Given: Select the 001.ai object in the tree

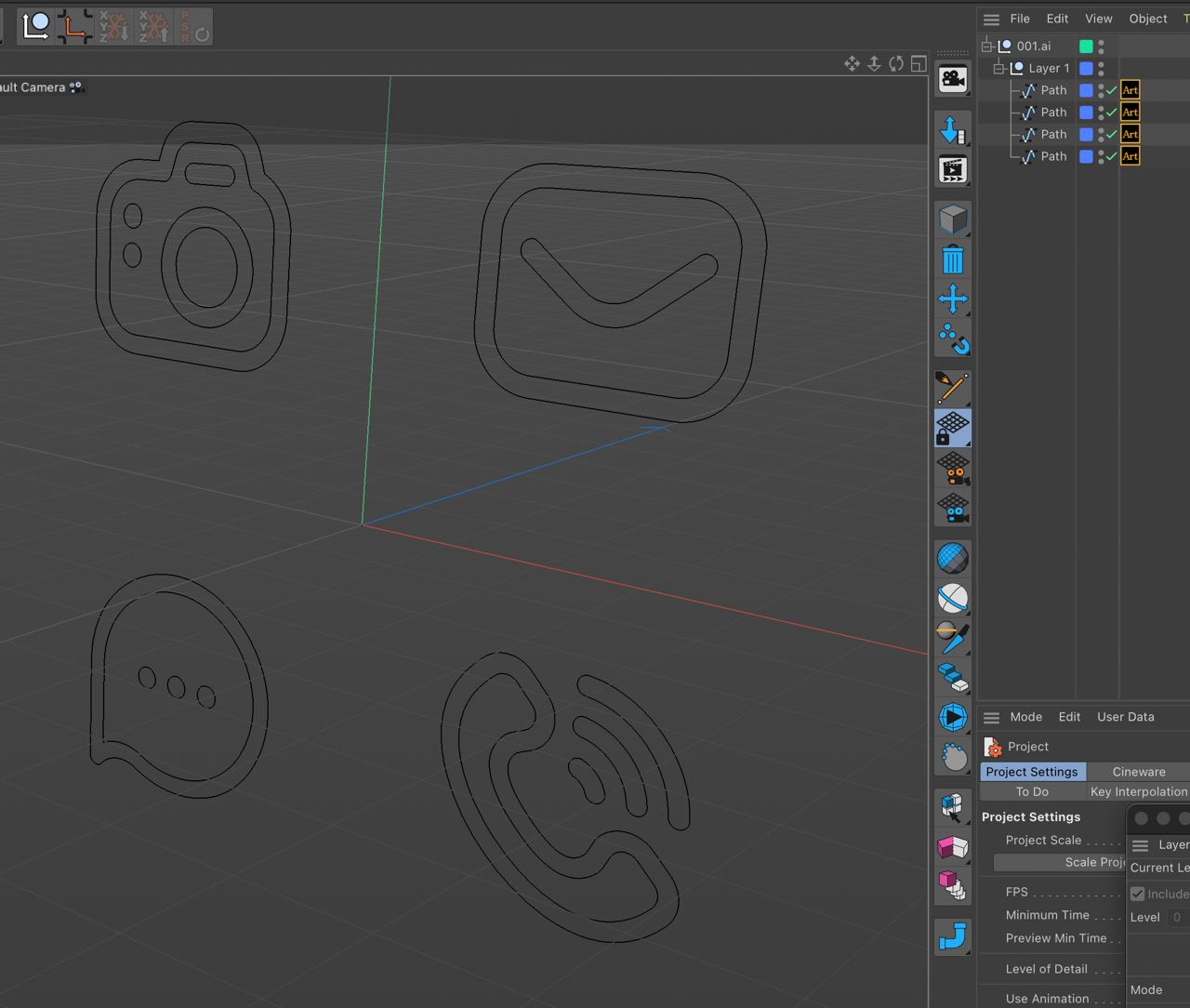Looking at the screenshot, I should pos(1033,46).
